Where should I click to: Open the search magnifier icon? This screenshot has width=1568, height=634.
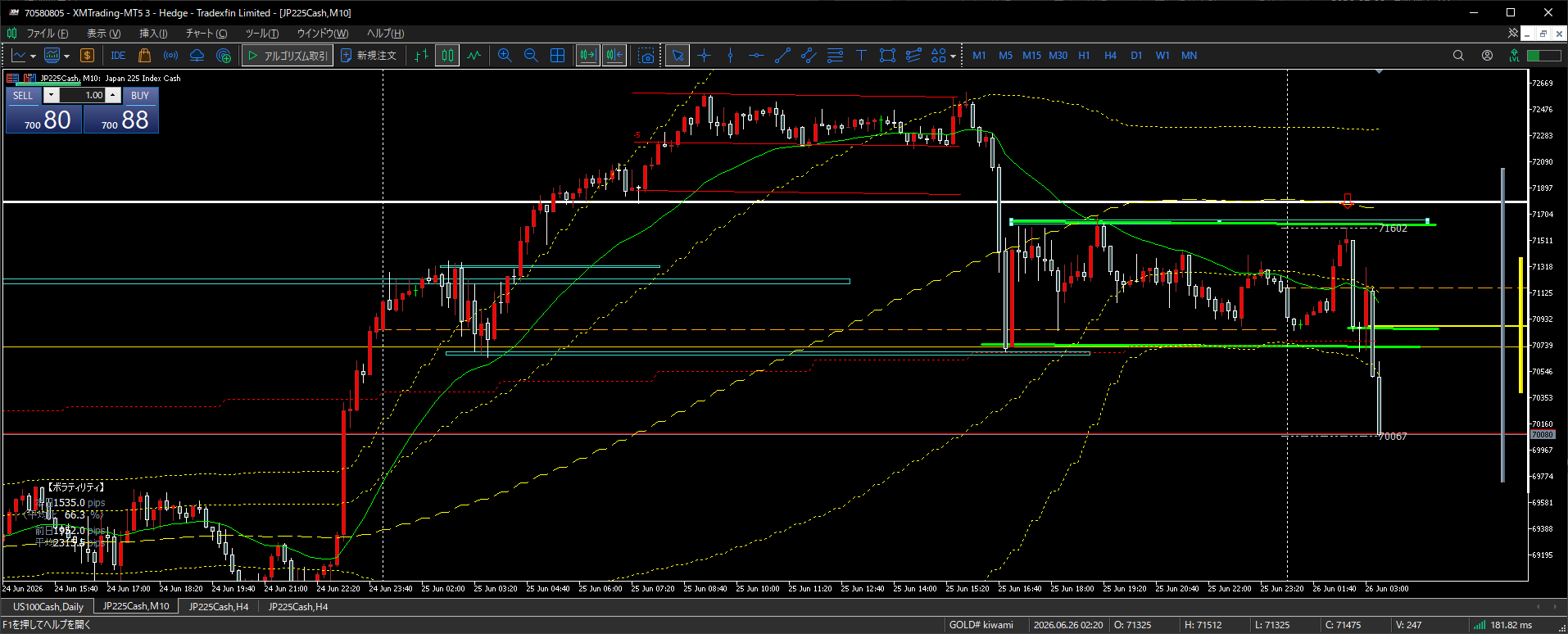click(1458, 56)
